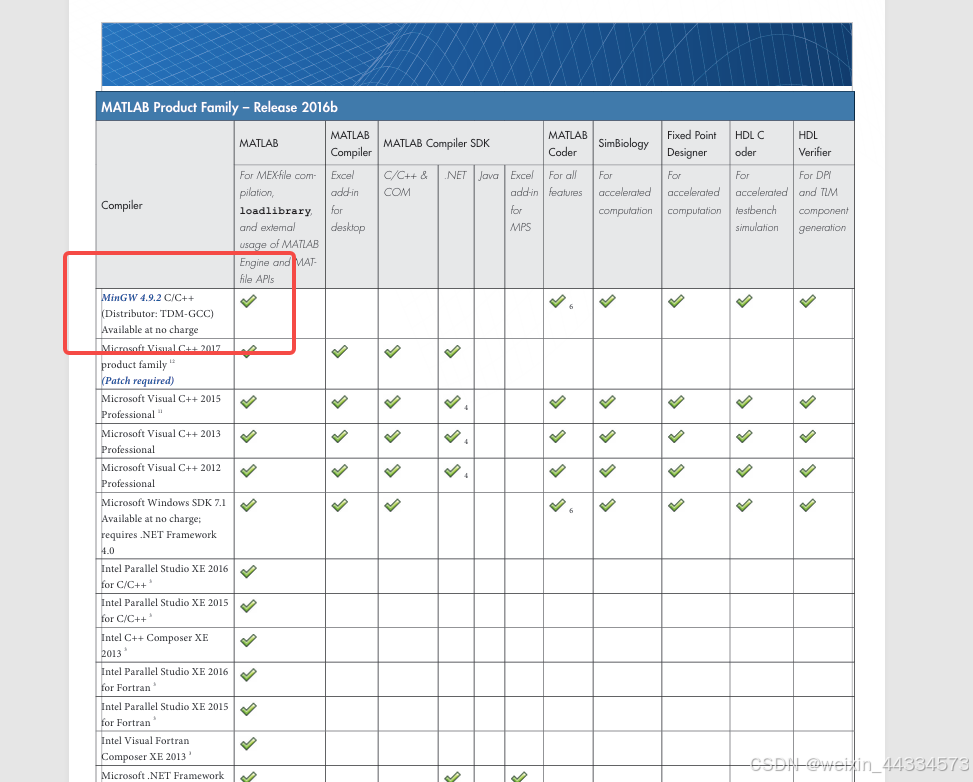
Task: Click MinGW row checkmark under HDL Verifier
Action: pos(807,301)
